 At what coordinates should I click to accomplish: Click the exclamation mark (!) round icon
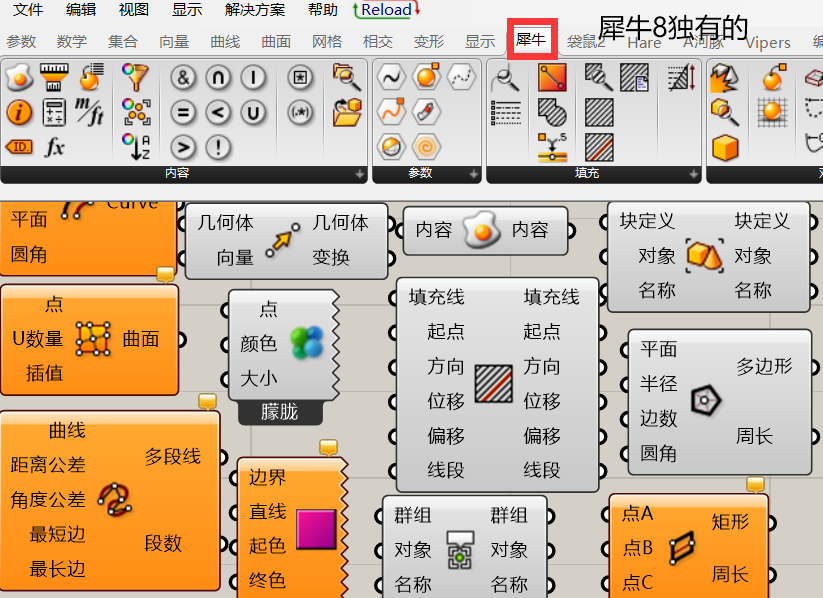pyautogui.click(x=218, y=148)
